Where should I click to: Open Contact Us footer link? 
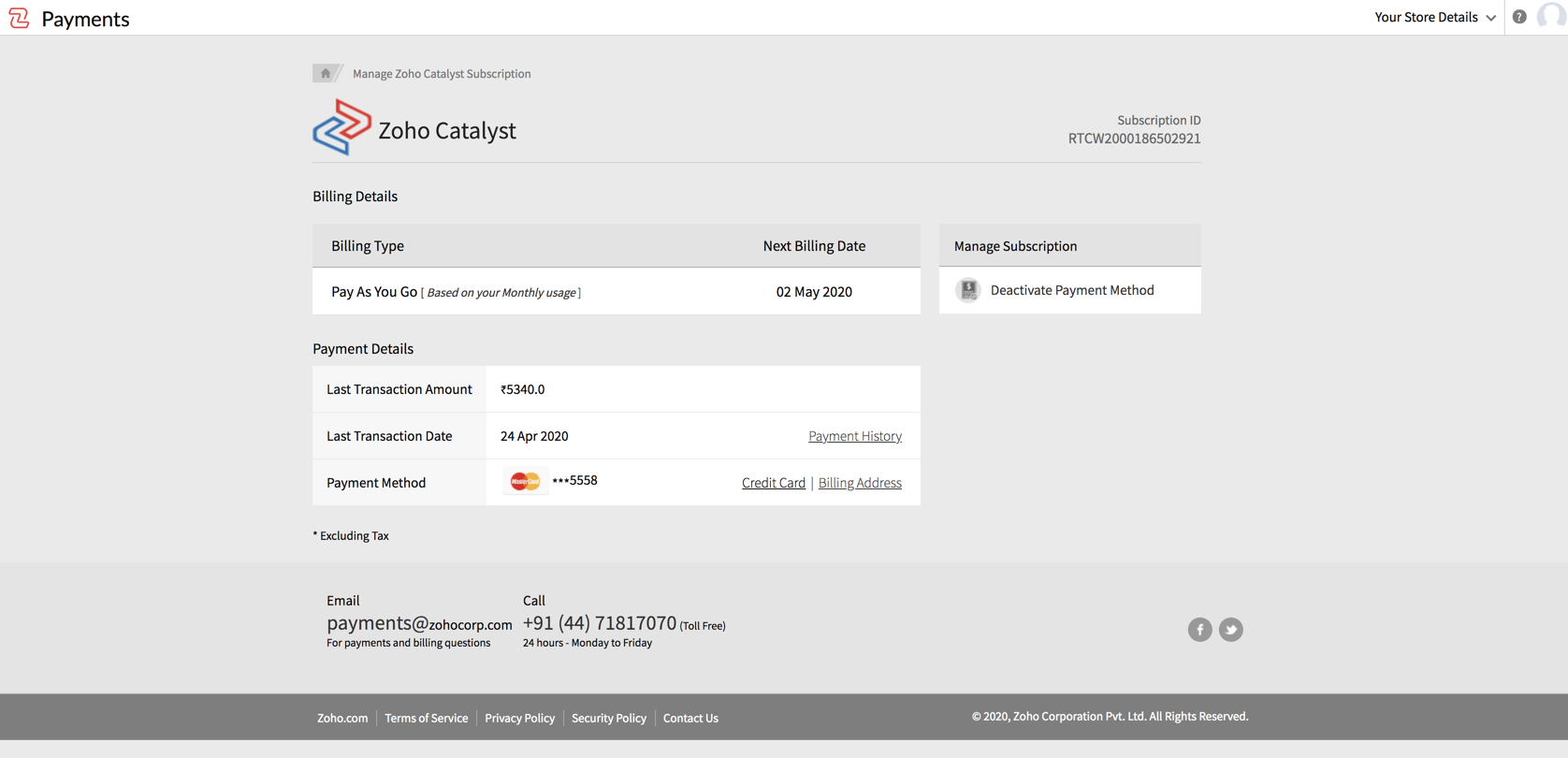(x=690, y=718)
